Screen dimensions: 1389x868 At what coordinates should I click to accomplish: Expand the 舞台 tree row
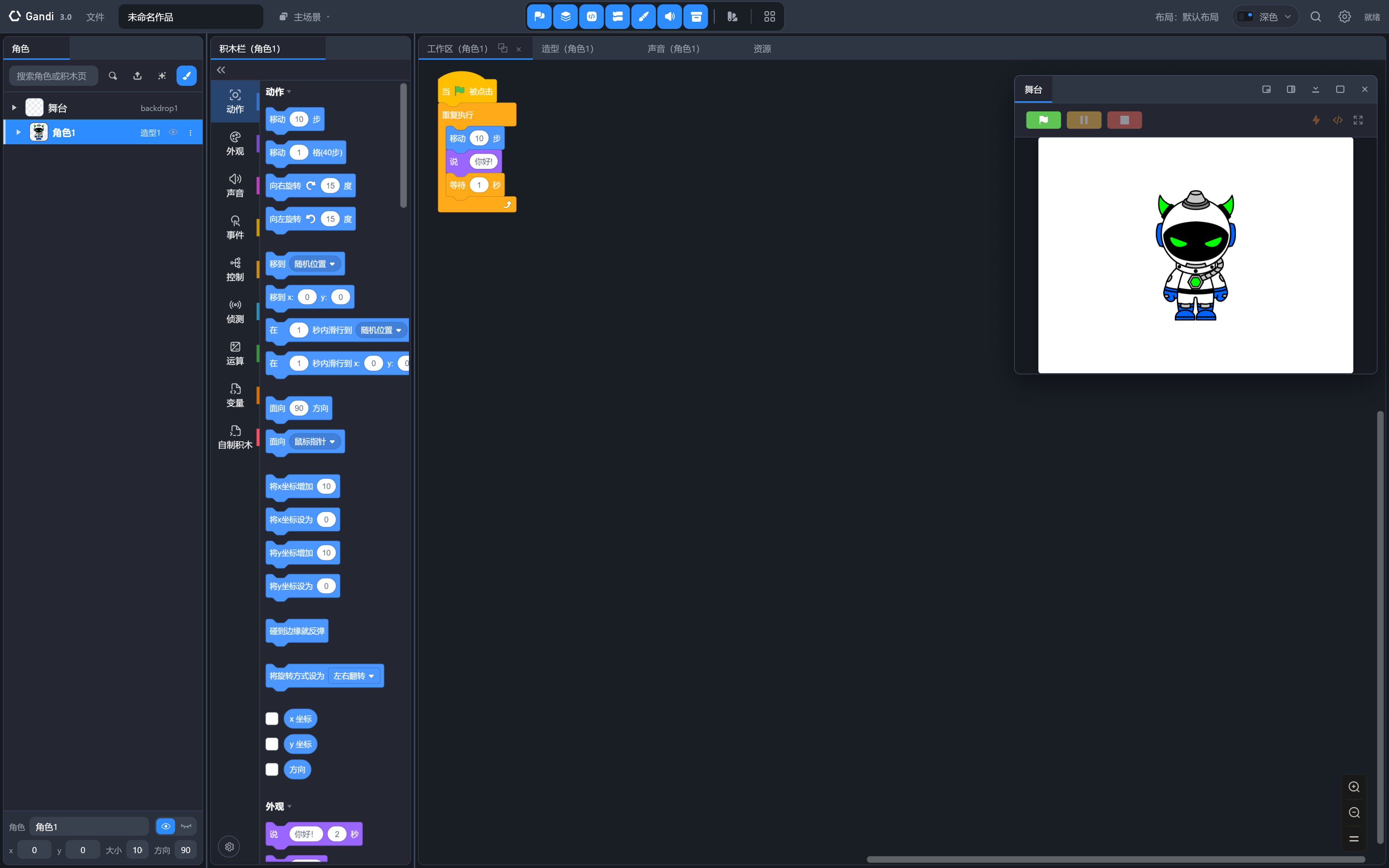click(x=14, y=107)
